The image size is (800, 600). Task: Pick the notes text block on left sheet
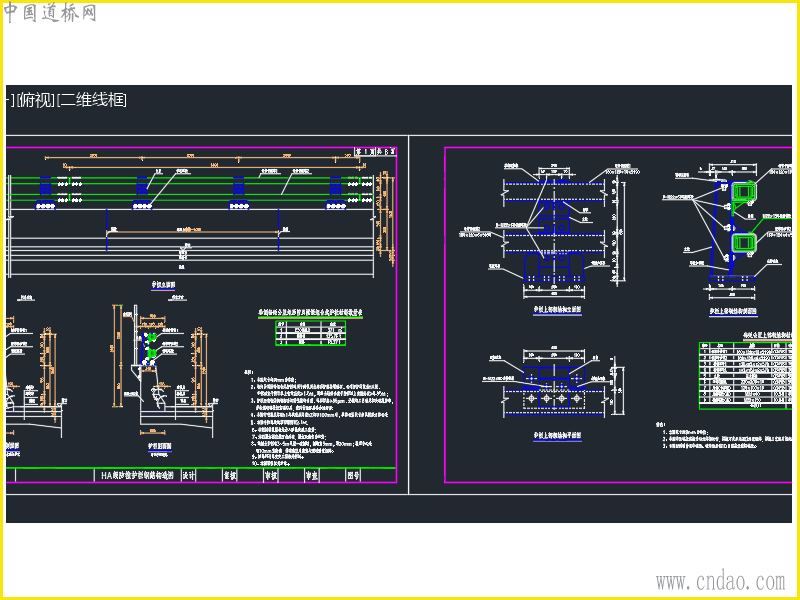(x=319, y=418)
